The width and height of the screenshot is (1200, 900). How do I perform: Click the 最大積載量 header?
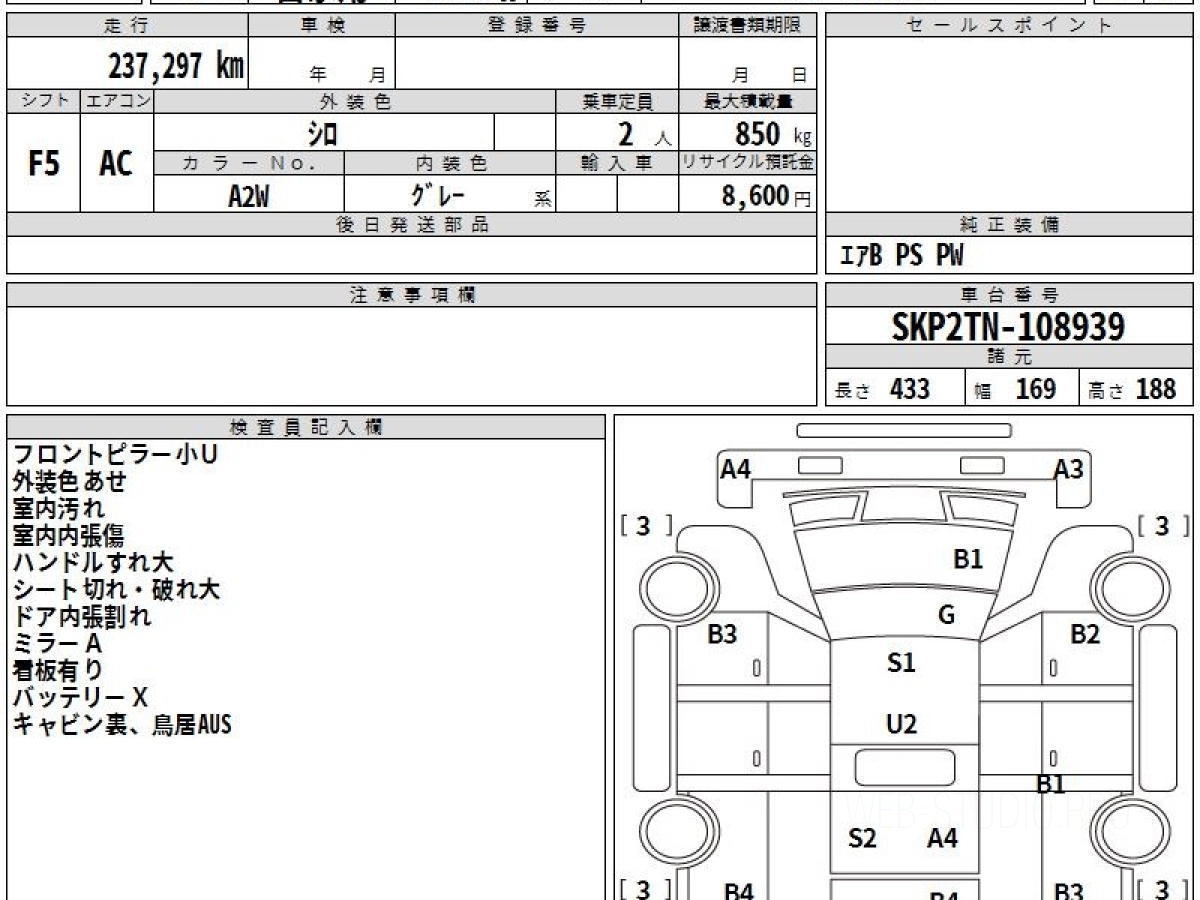(x=748, y=101)
